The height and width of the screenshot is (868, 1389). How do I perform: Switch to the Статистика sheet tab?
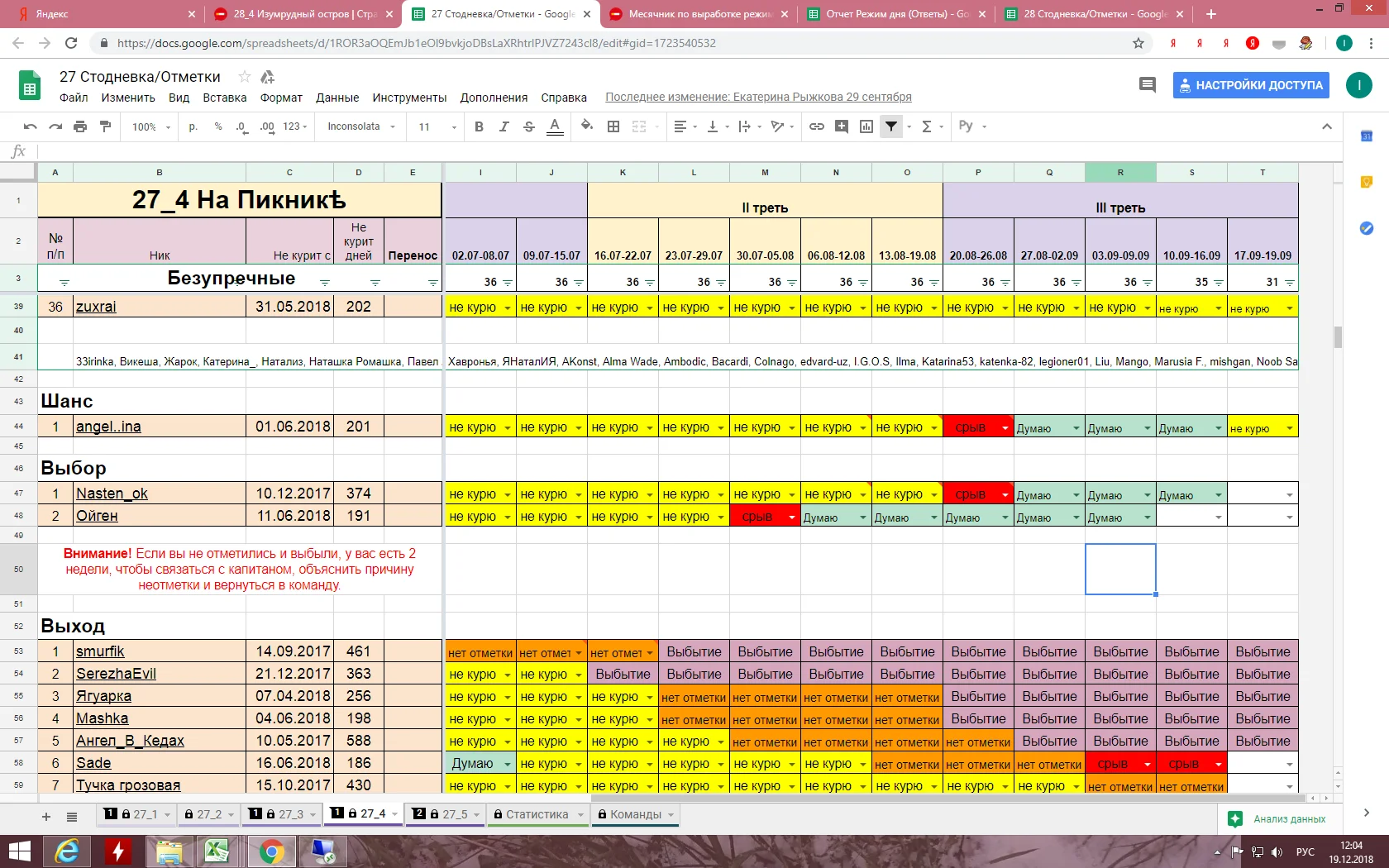[x=537, y=814]
